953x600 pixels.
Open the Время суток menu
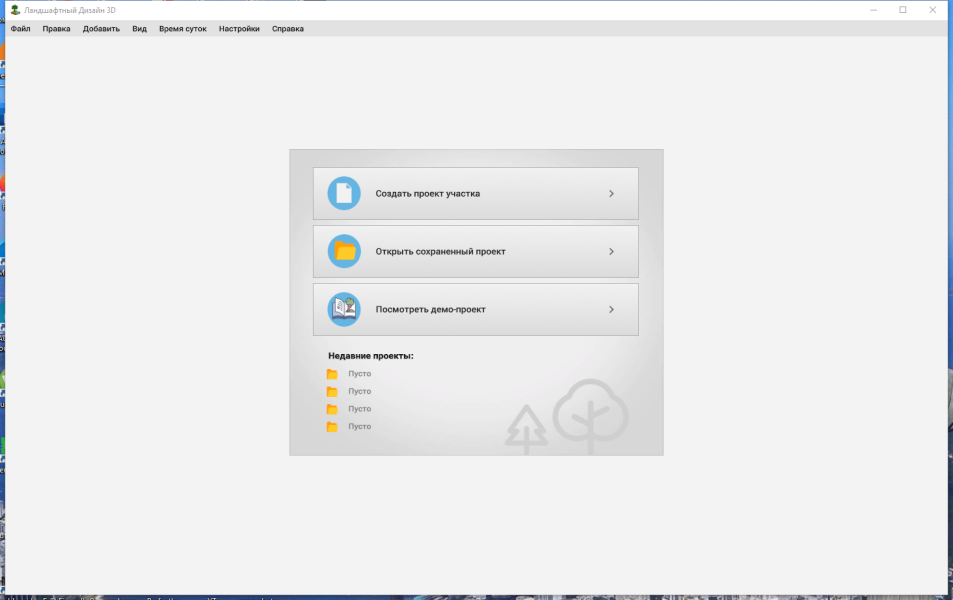(x=183, y=29)
